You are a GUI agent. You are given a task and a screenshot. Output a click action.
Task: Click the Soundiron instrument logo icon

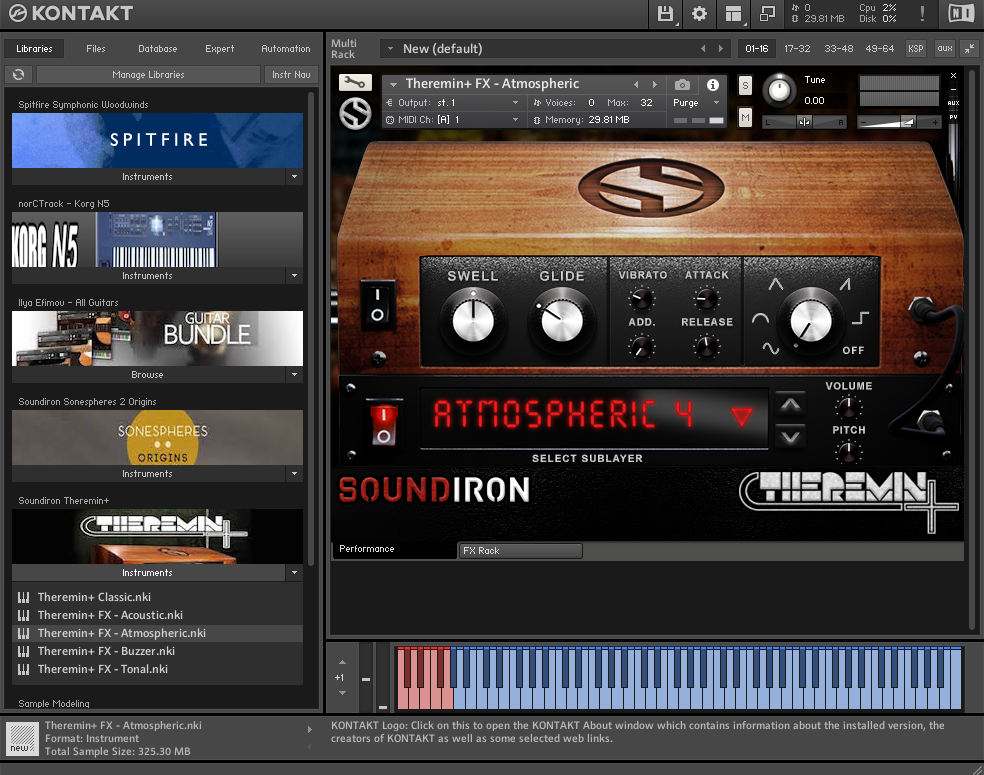click(355, 114)
